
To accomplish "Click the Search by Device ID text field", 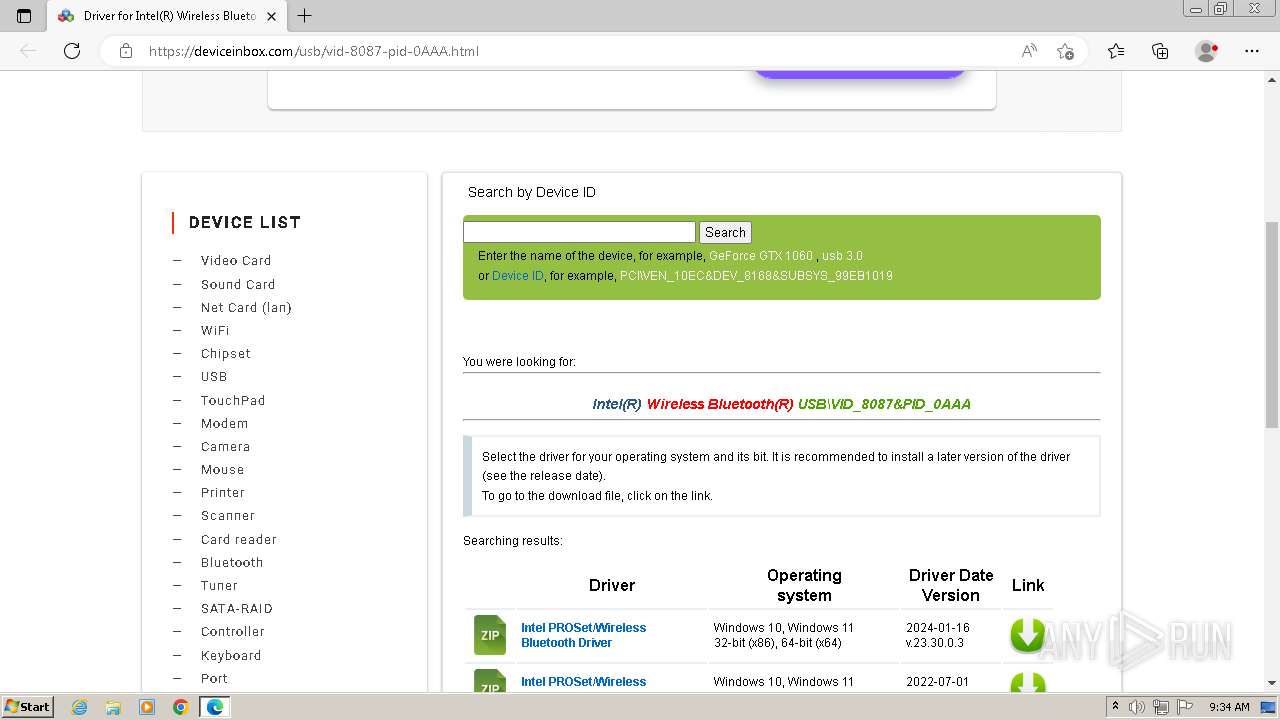I will click(x=579, y=232).
